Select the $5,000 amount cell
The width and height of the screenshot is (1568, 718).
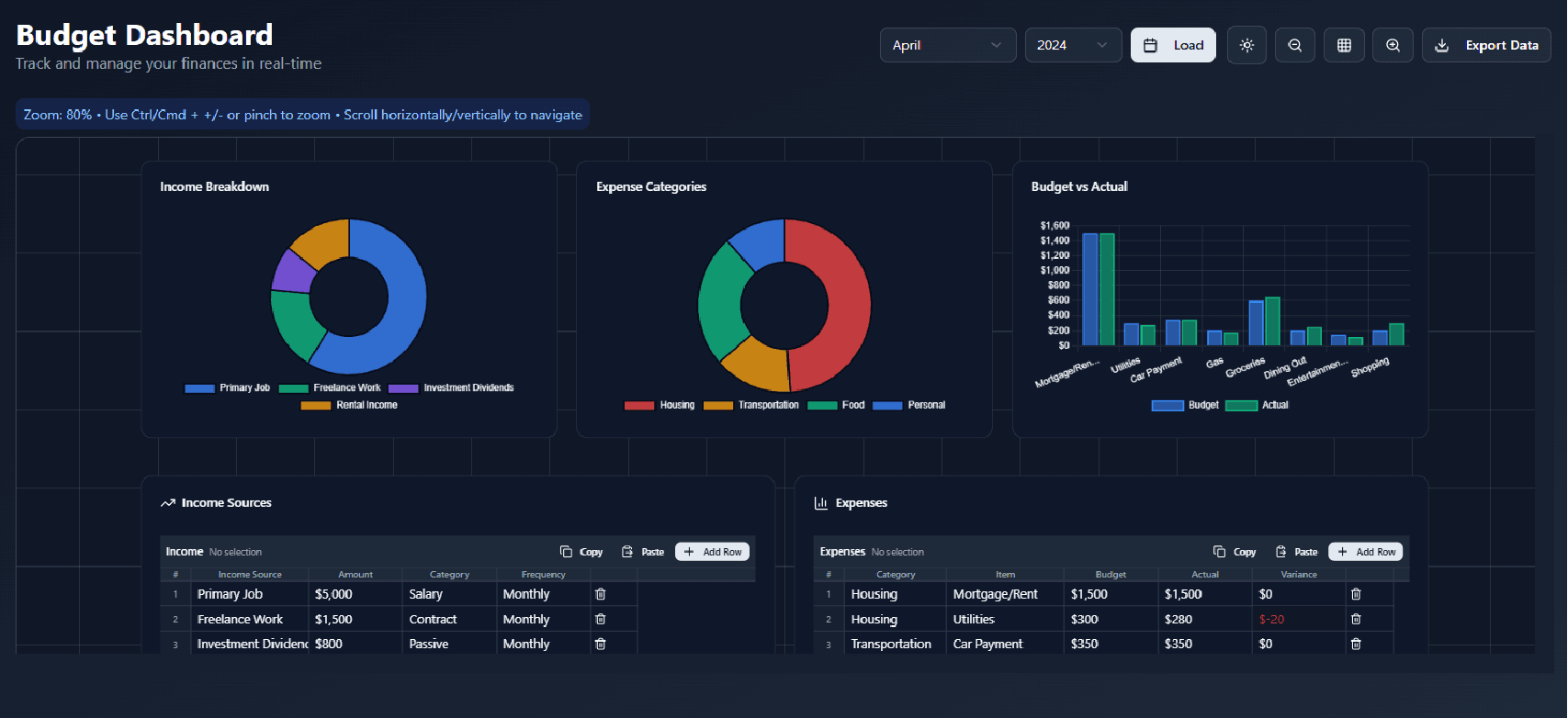(x=355, y=594)
